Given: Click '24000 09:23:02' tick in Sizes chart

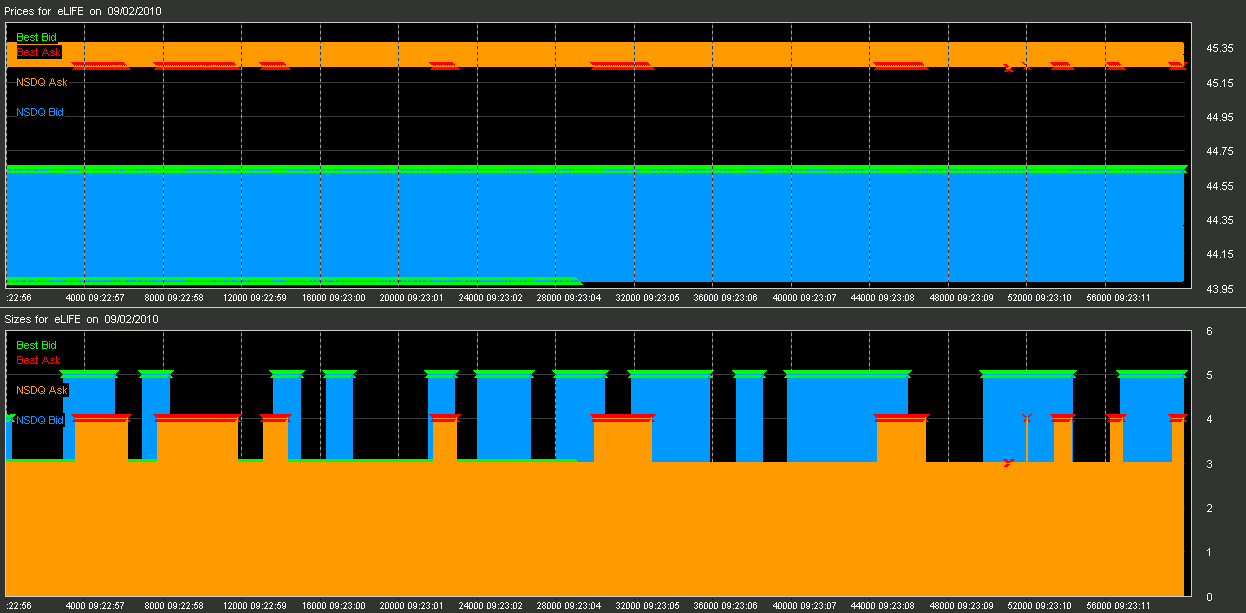Looking at the screenshot, I should (491, 606).
